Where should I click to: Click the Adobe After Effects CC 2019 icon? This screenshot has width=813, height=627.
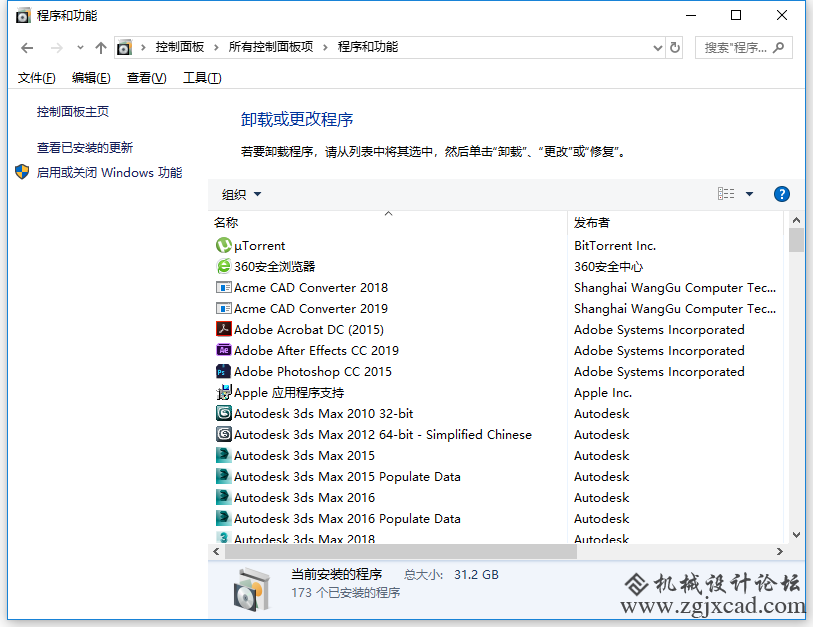click(x=223, y=351)
